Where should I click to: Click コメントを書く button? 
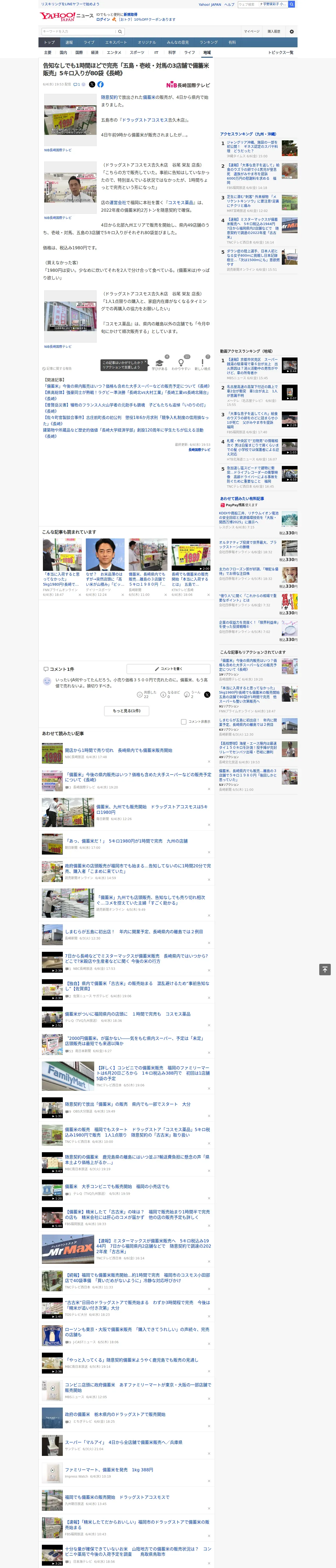168,669
